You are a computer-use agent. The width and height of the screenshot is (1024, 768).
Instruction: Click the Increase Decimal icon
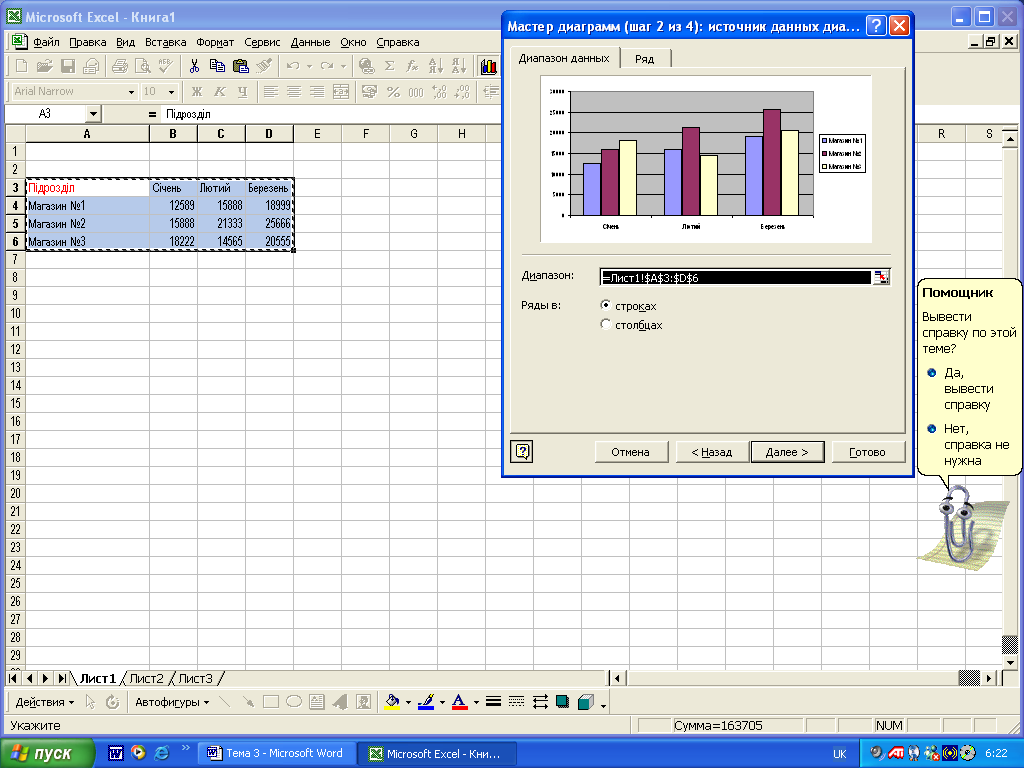point(439,92)
